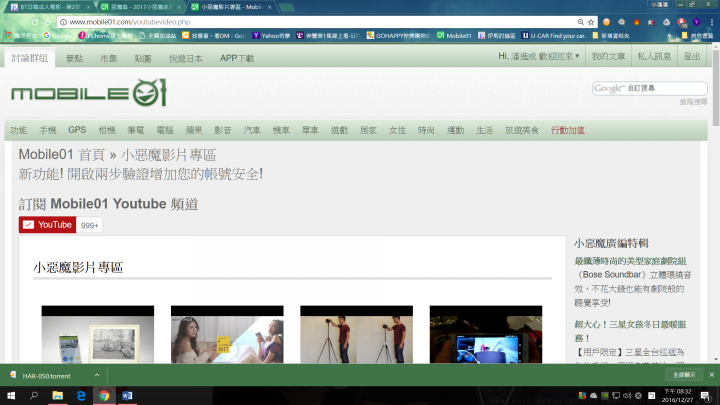Select the 貼圖 site tab

(x=143, y=58)
